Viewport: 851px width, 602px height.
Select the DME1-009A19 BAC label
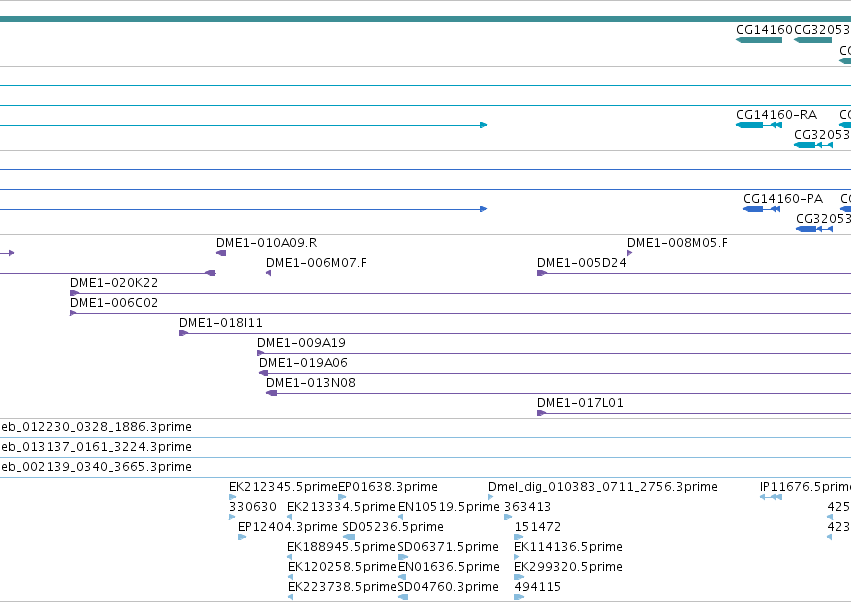pyautogui.click(x=301, y=343)
